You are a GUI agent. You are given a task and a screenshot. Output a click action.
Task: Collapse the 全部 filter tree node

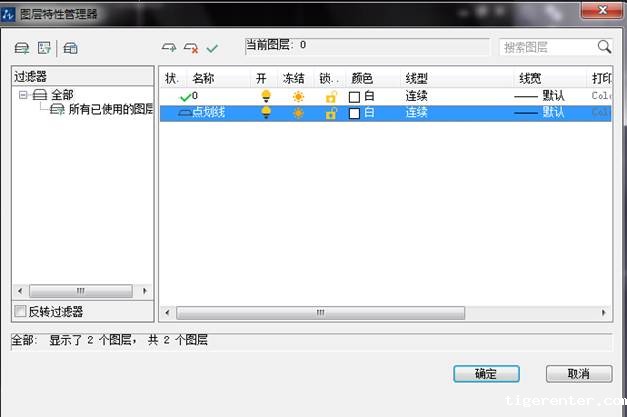pyautogui.click(x=22, y=94)
